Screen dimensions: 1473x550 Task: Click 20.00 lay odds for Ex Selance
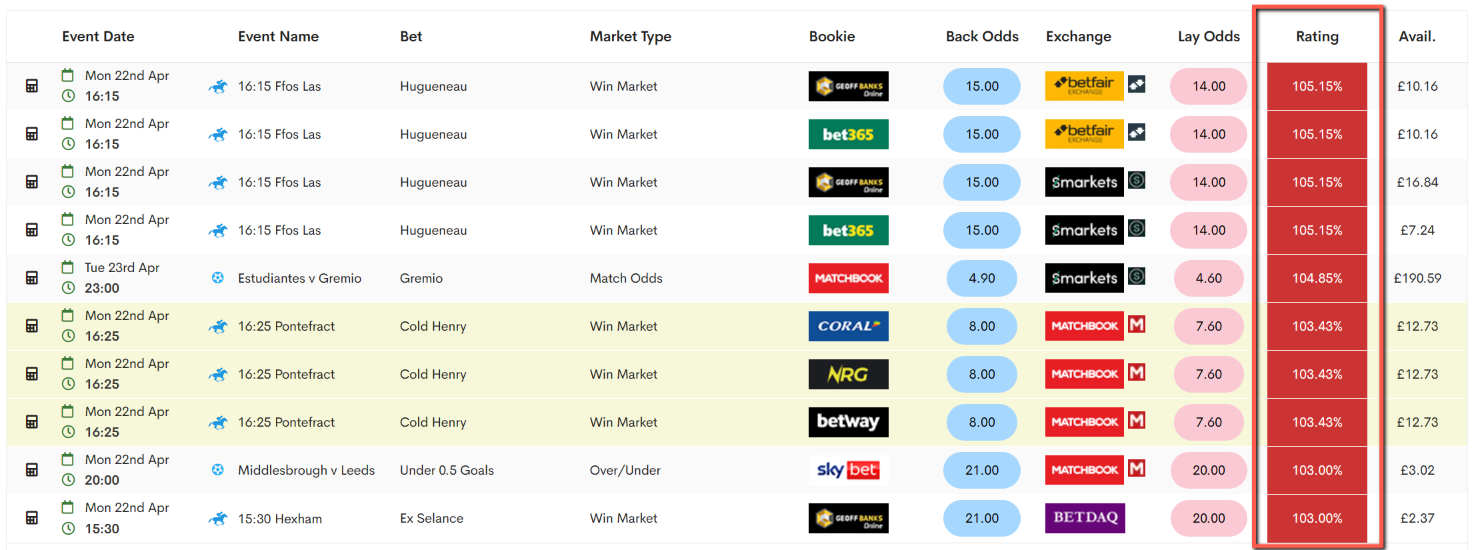(x=1209, y=518)
